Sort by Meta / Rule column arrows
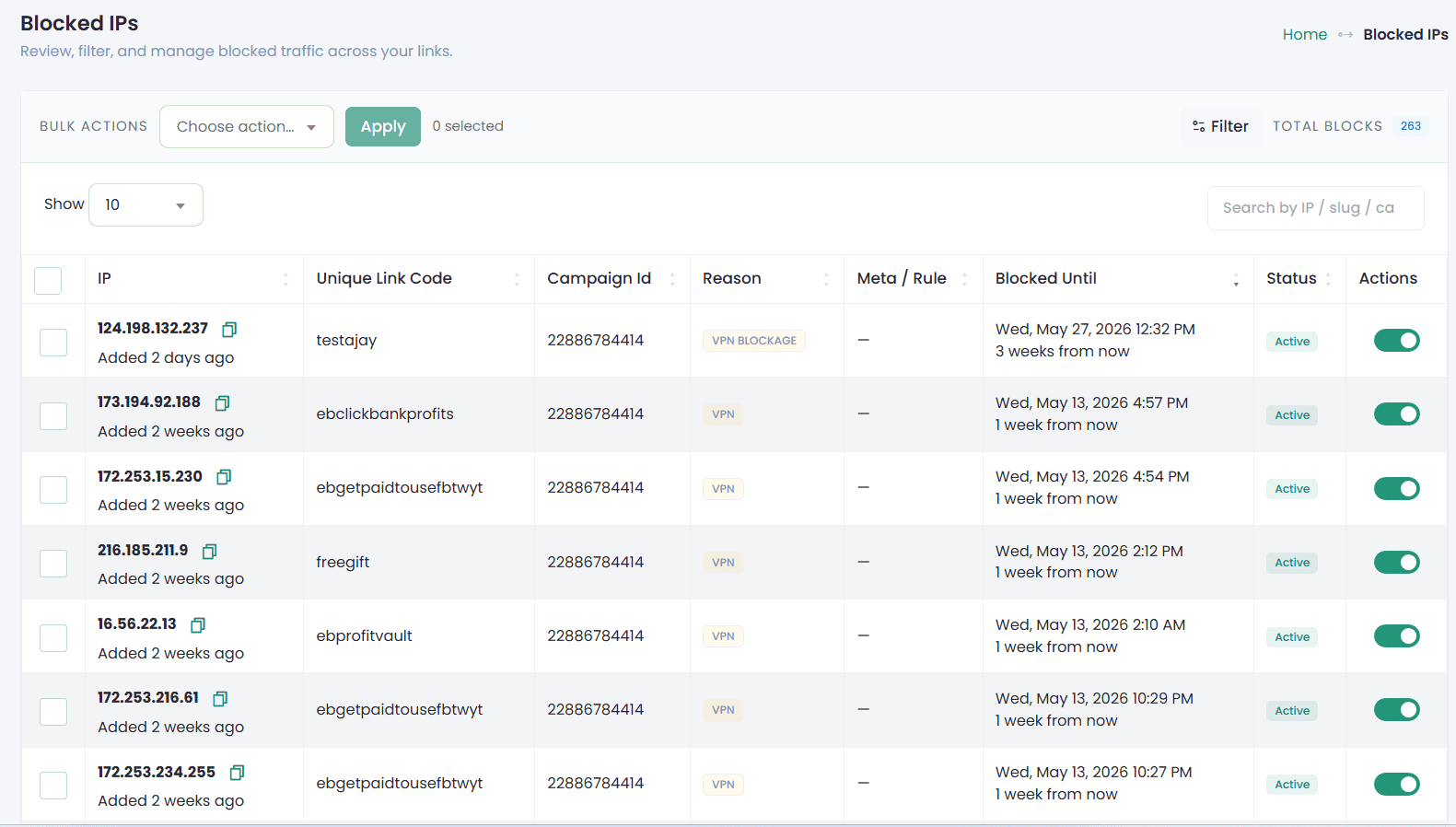Viewport: 1456px width, 827px height. [964, 279]
